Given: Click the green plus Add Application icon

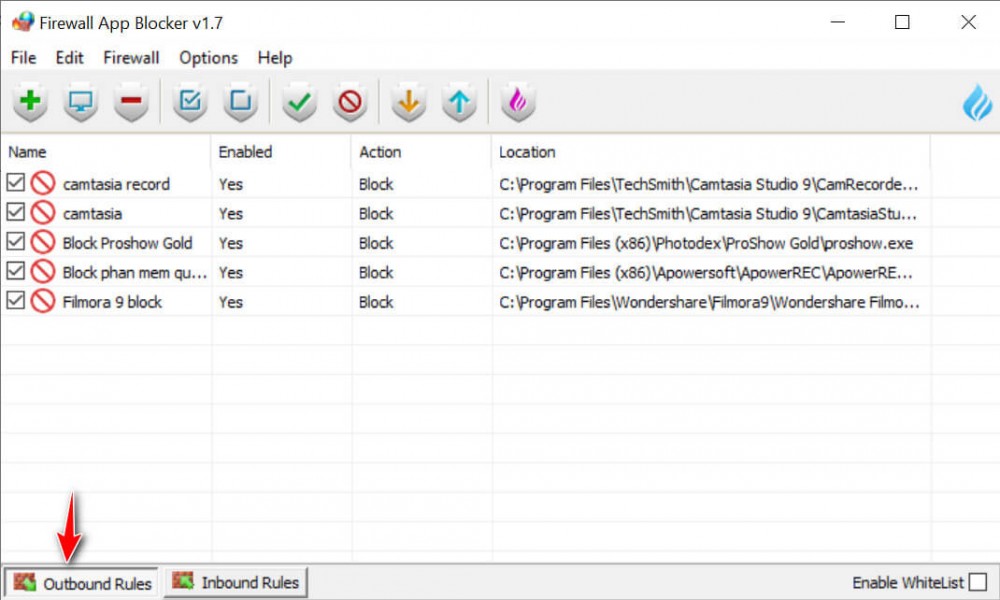Looking at the screenshot, I should [x=31, y=101].
